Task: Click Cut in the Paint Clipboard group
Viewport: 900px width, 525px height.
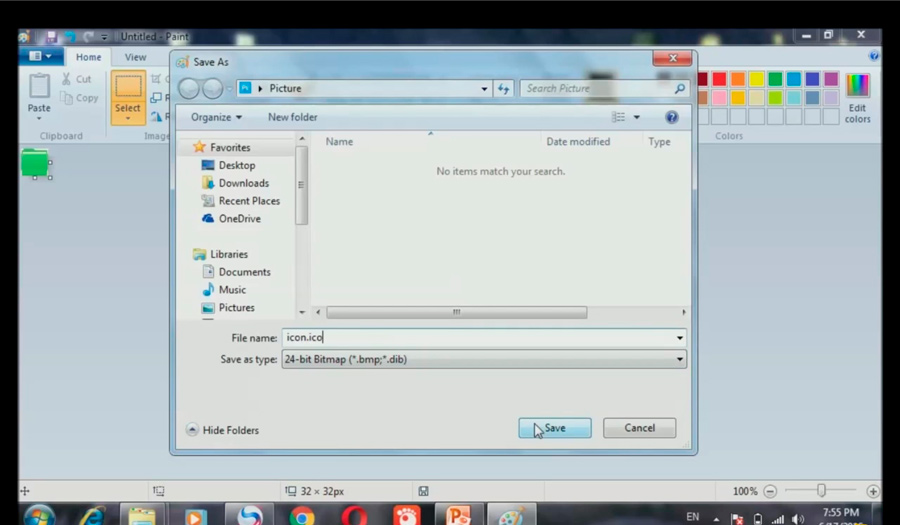Action: [x=76, y=79]
